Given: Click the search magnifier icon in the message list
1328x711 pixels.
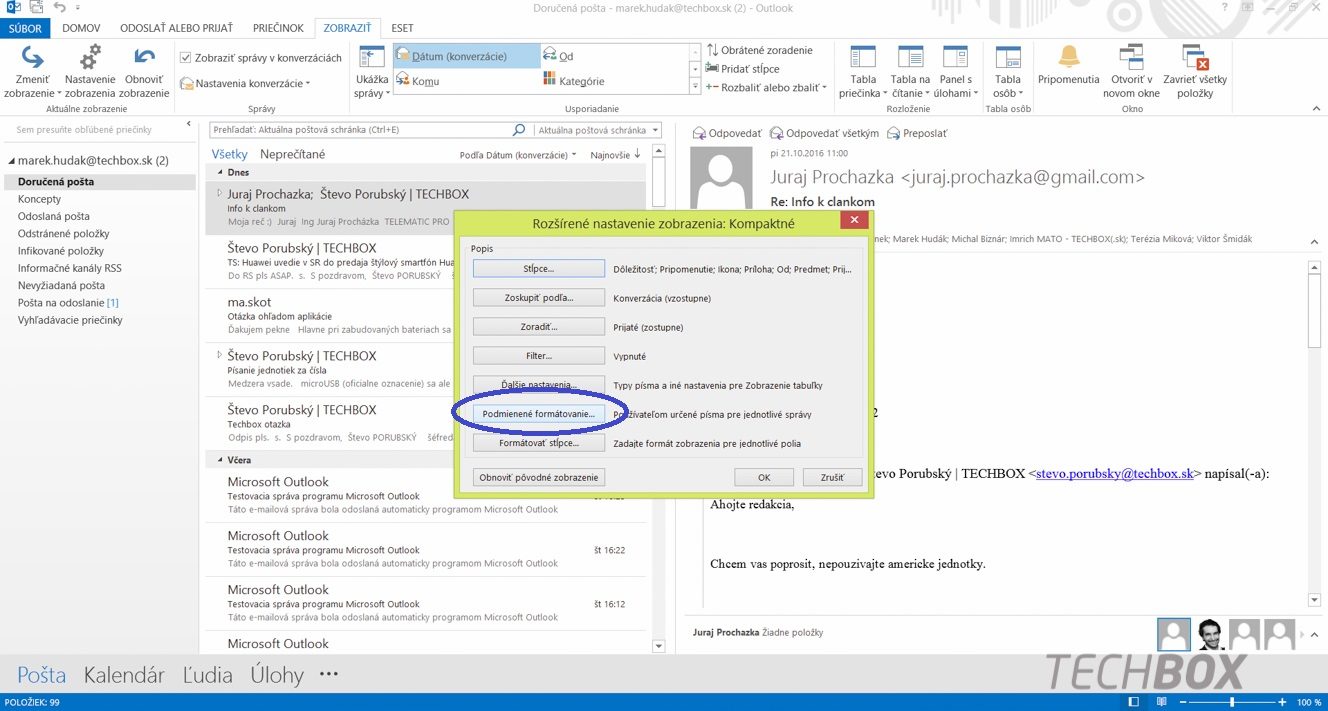Looking at the screenshot, I should coord(518,130).
